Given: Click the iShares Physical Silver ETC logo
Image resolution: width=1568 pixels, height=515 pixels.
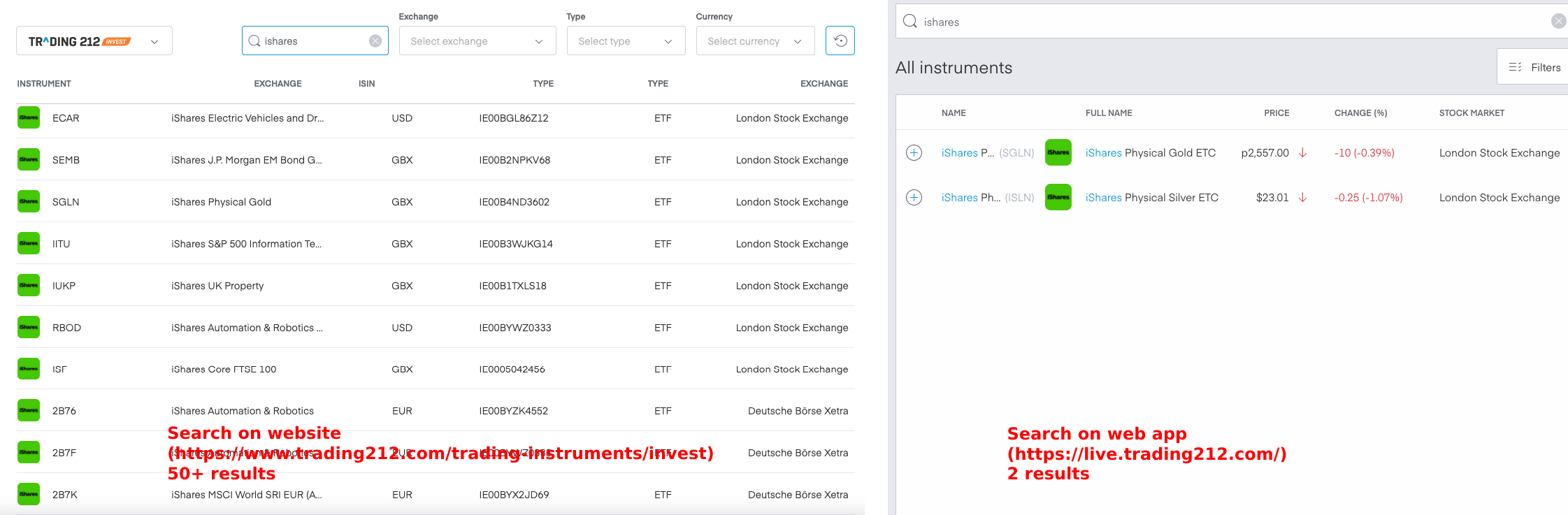Looking at the screenshot, I should pos(1058,197).
